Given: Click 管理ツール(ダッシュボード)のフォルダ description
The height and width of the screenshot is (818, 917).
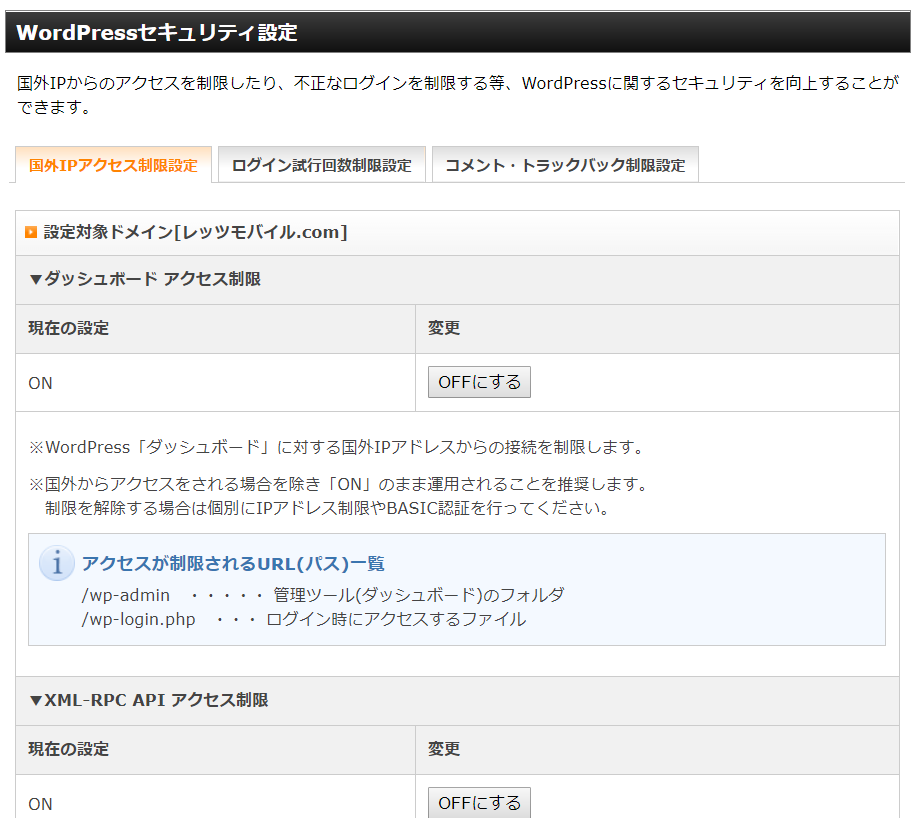Looking at the screenshot, I should coord(419,595).
